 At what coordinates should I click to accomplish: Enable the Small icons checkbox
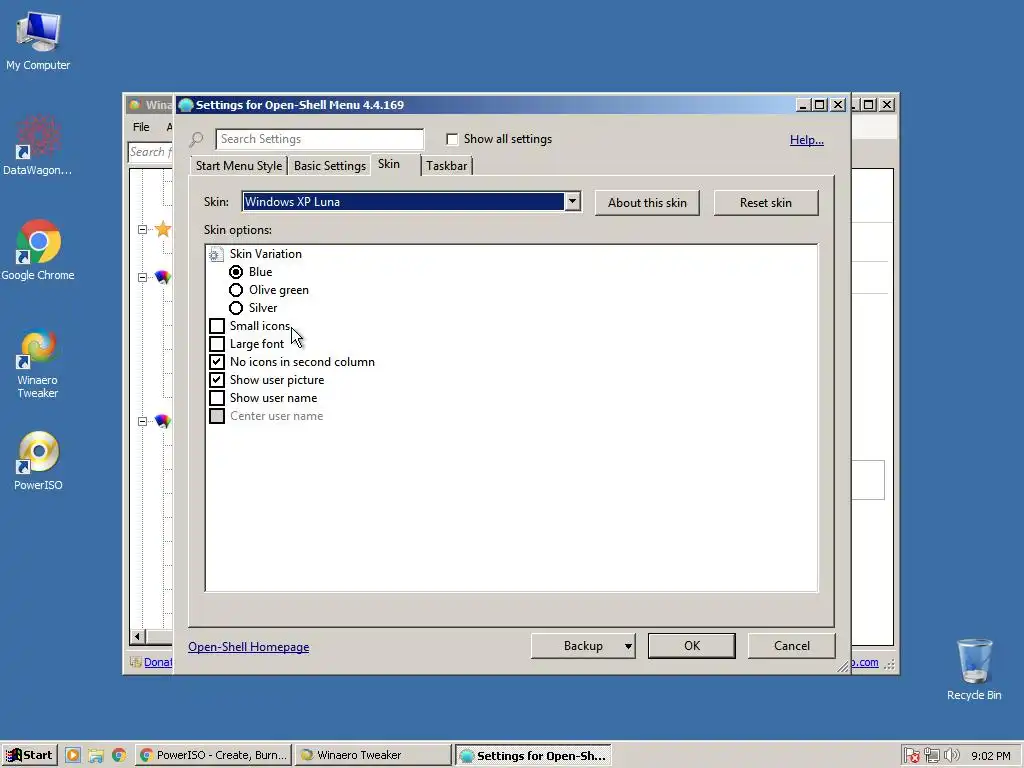point(217,326)
